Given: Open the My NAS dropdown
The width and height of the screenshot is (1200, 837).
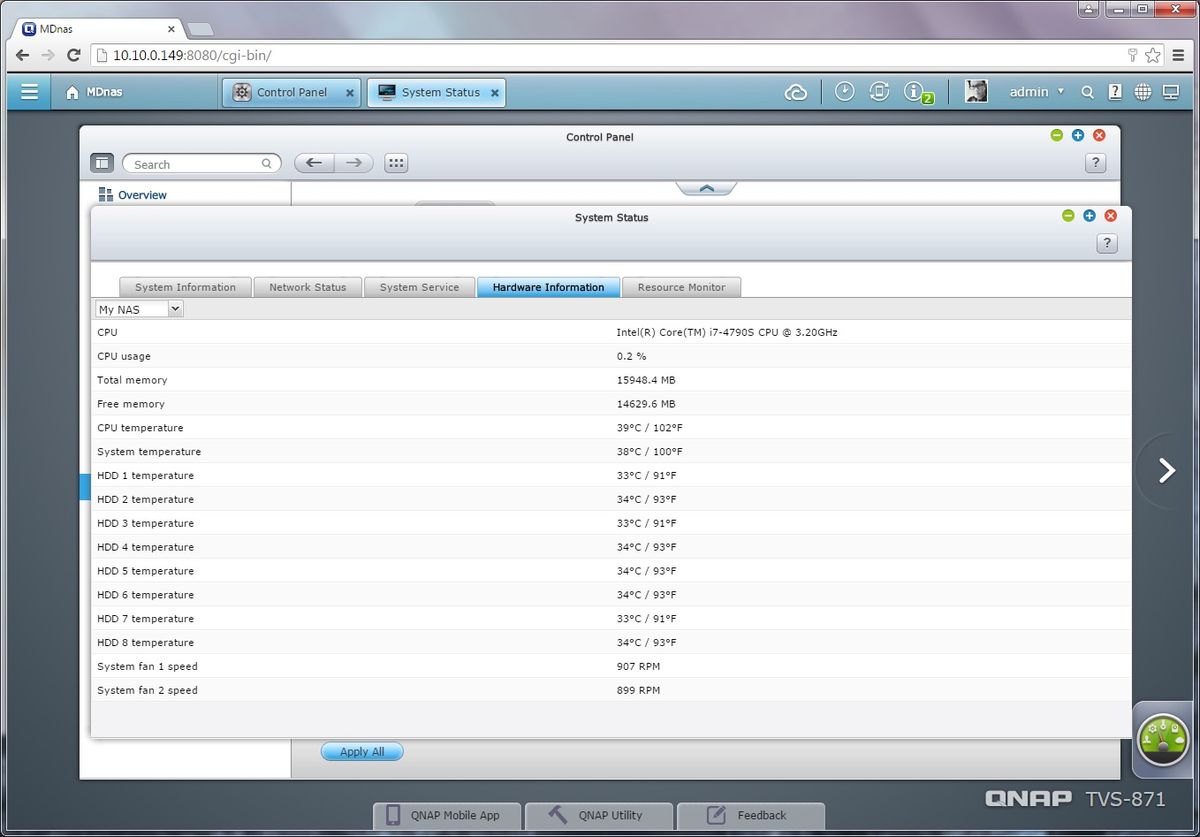Looking at the screenshot, I should click(139, 309).
